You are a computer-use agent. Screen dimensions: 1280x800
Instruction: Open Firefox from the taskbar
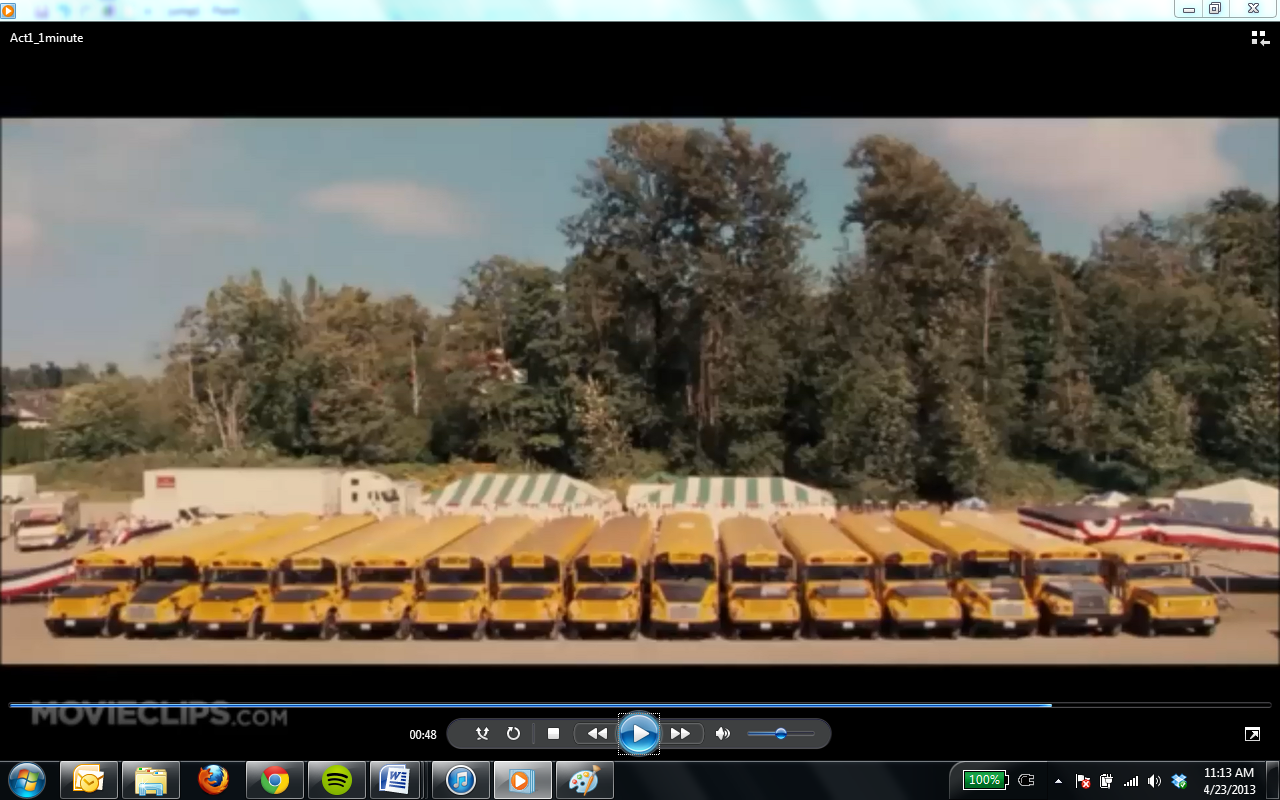click(x=213, y=780)
